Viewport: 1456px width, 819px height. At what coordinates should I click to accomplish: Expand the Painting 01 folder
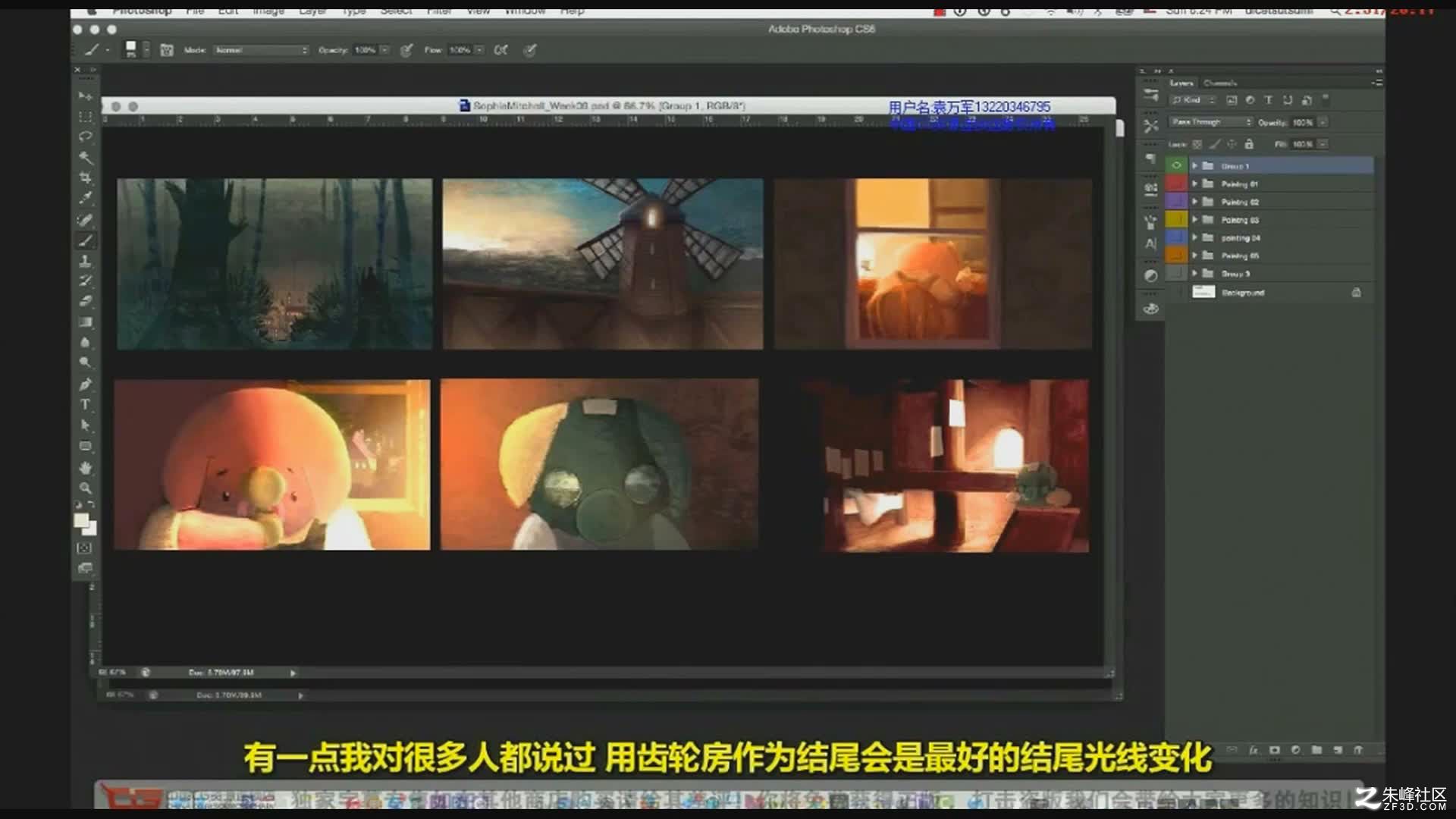click(x=1194, y=184)
